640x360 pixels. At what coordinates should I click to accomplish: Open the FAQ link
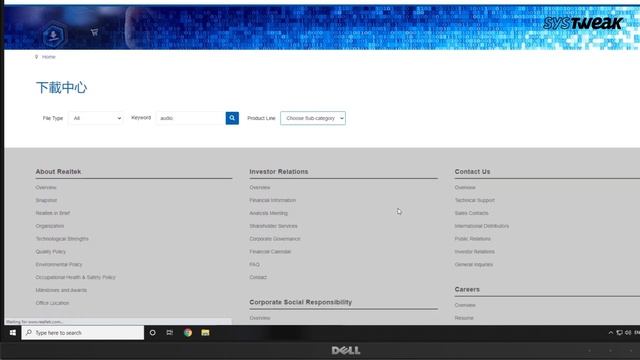coord(254,264)
